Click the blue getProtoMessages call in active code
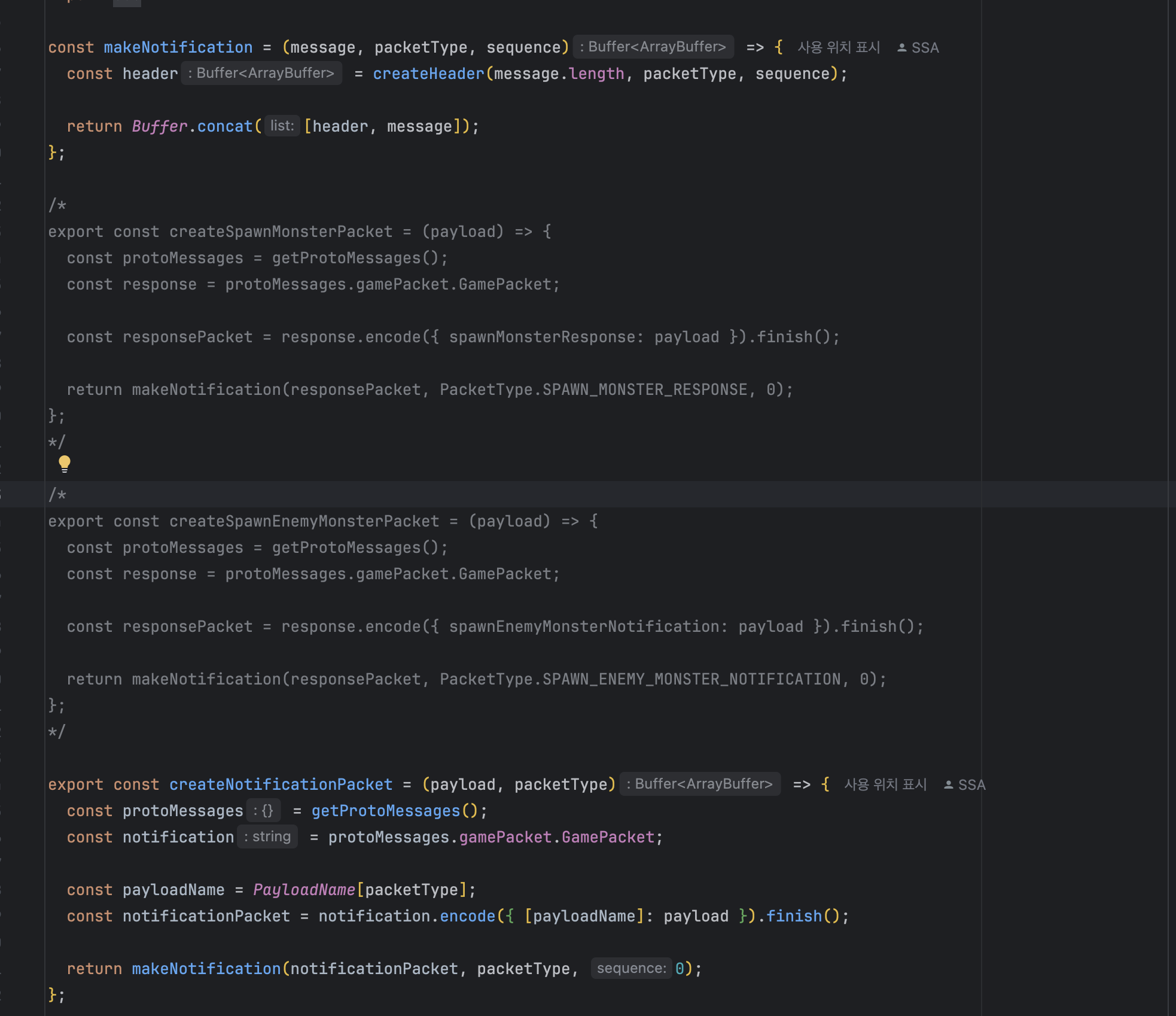Image resolution: width=1176 pixels, height=1016 pixels. click(x=386, y=811)
